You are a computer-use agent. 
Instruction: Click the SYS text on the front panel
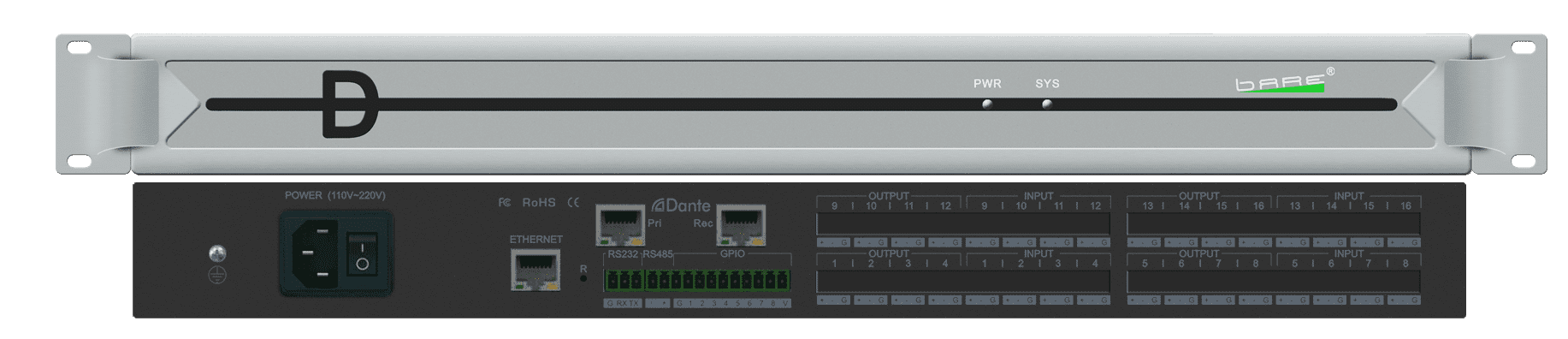pyautogui.click(x=1047, y=84)
